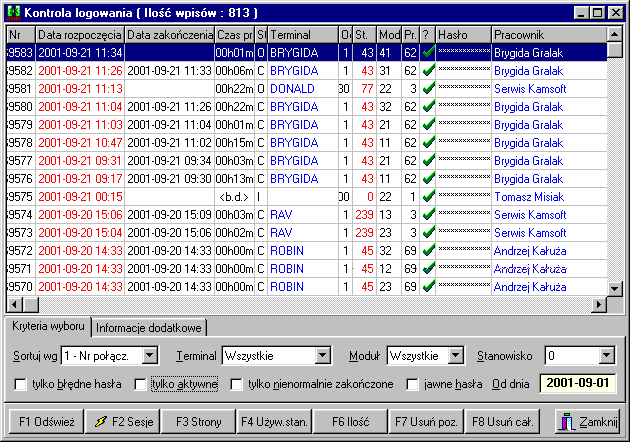The width and height of the screenshot is (630, 442).
Task: Click the green checkmark in row 9575
Action: tap(427, 196)
